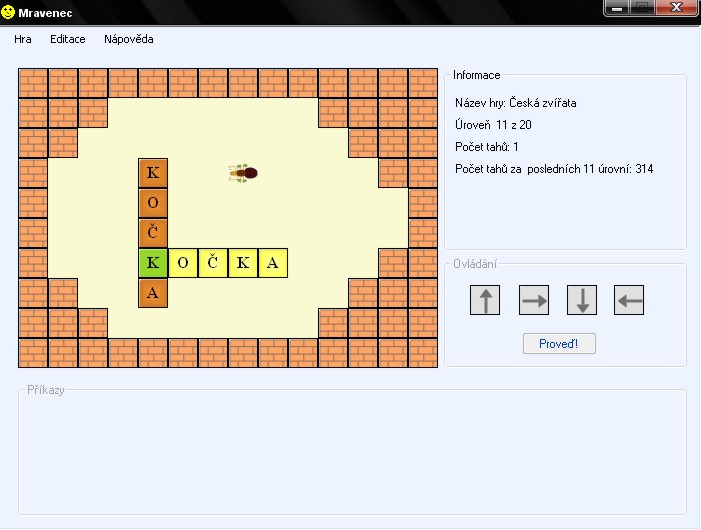Click the orange A letter block
The width and height of the screenshot is (701, 530).
(153, 293)
